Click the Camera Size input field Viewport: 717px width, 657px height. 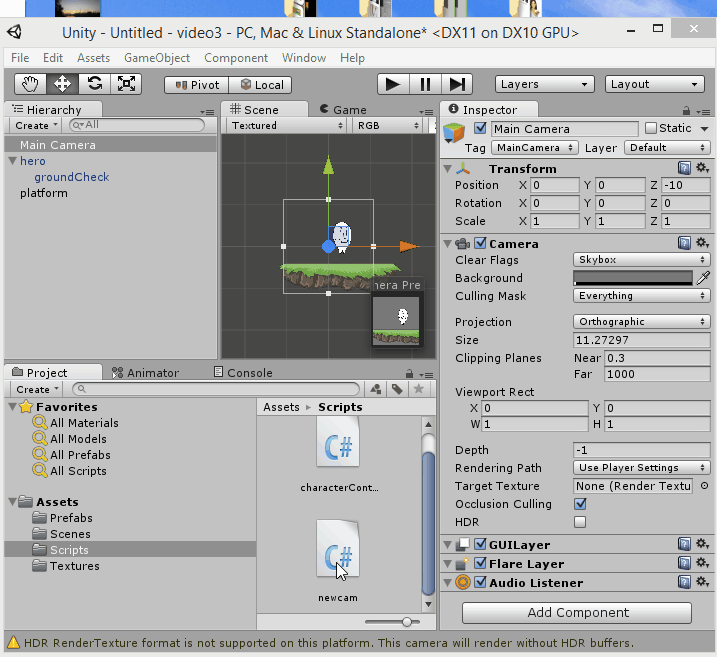coord(642,340)
